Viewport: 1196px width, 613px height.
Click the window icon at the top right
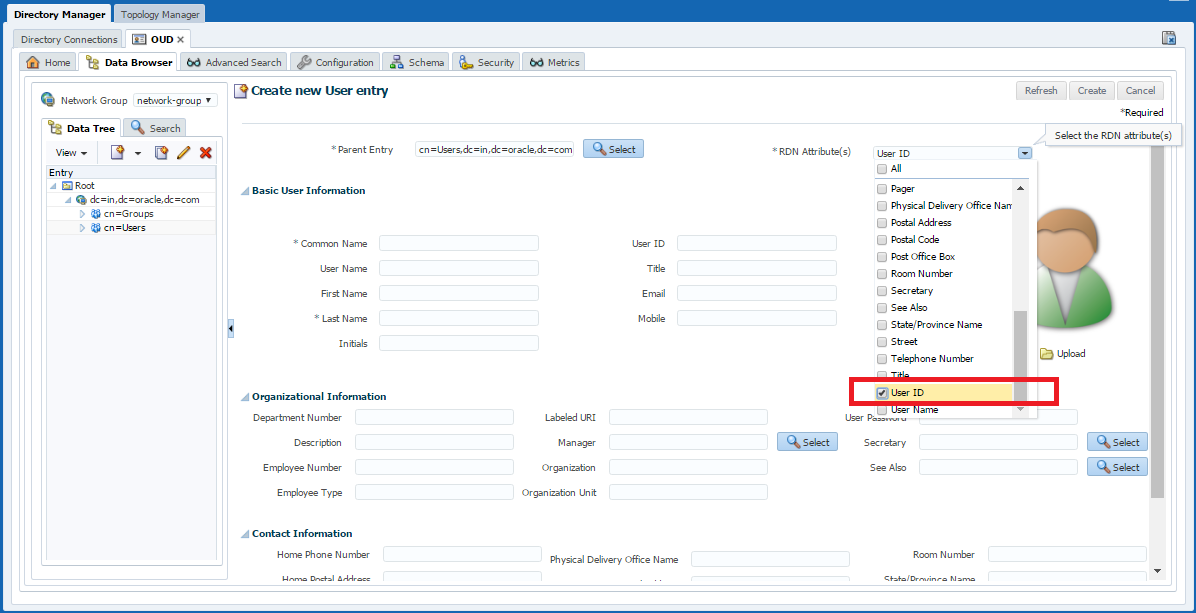click(1169, 38)
